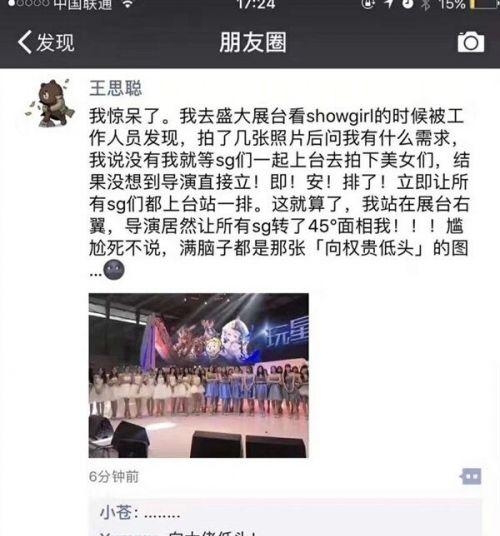Tap the battery icon in status bar
The width and height of the screenshot is (500, 536).
[485, 3]
